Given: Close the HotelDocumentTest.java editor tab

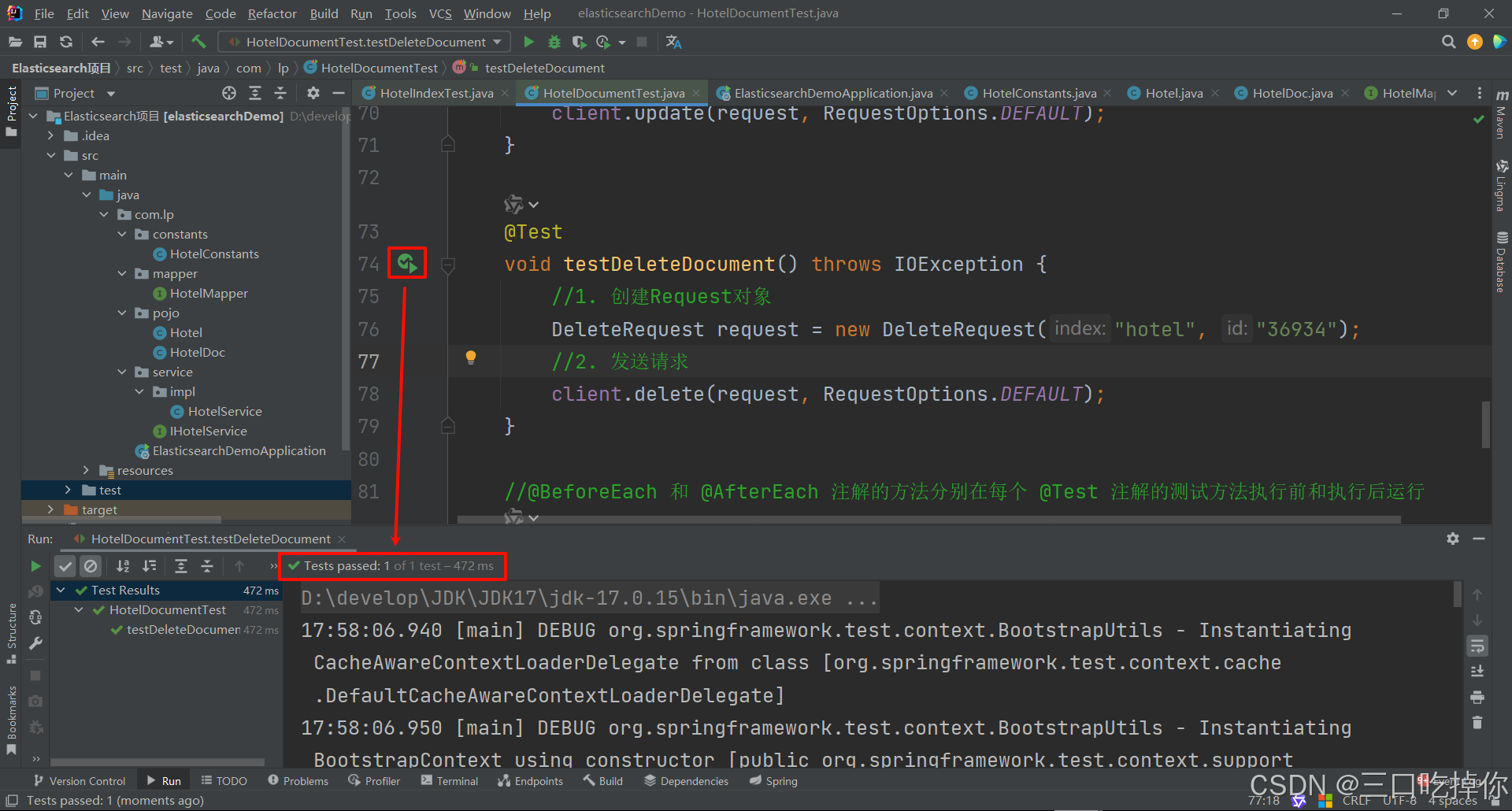Looking at the screenshot, I should point(696,93).
